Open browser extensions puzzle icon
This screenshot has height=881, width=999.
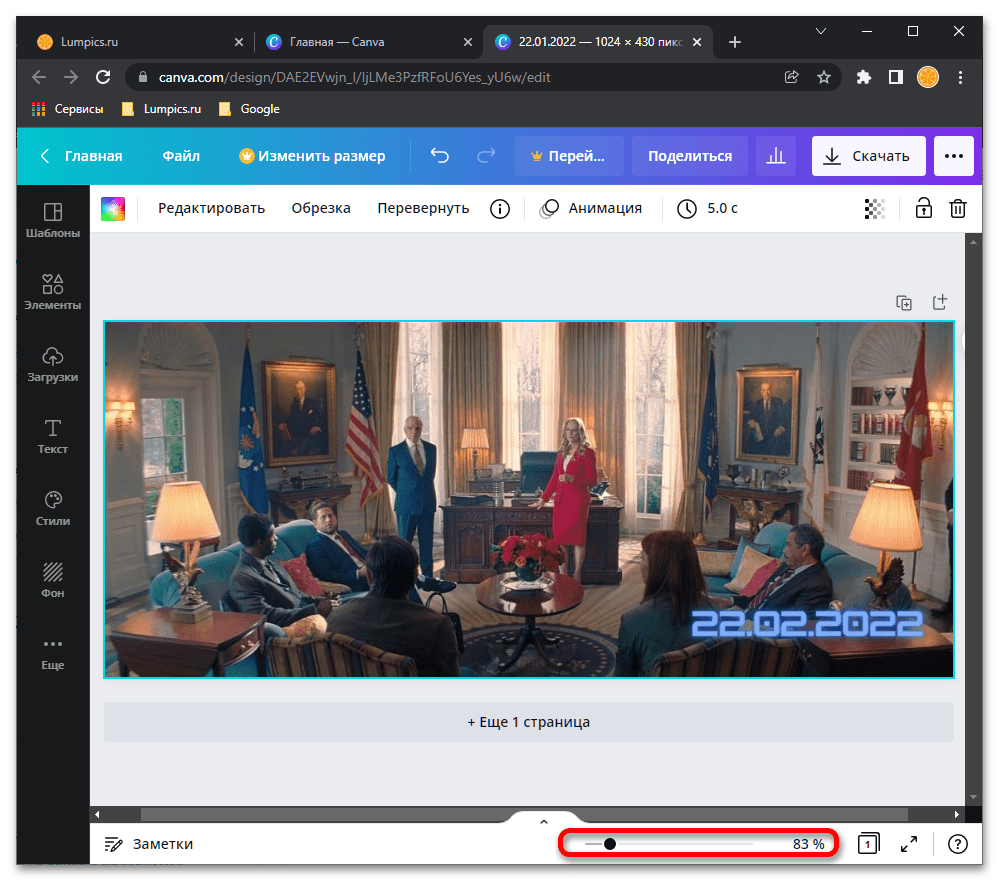coord(863,77)
